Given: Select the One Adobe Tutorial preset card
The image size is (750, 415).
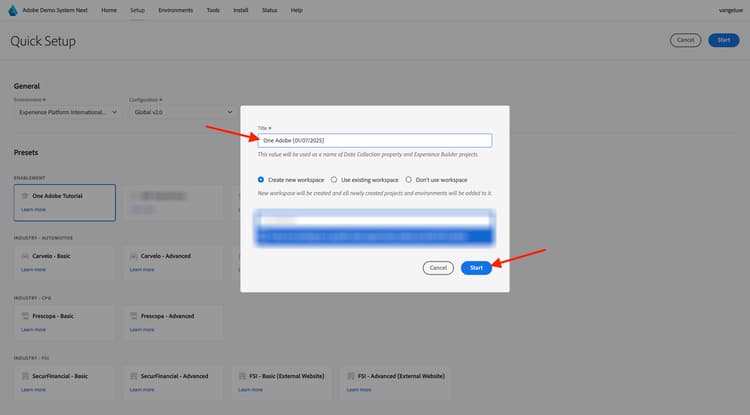Looking at the screenshot, I should tap(65, 203).
